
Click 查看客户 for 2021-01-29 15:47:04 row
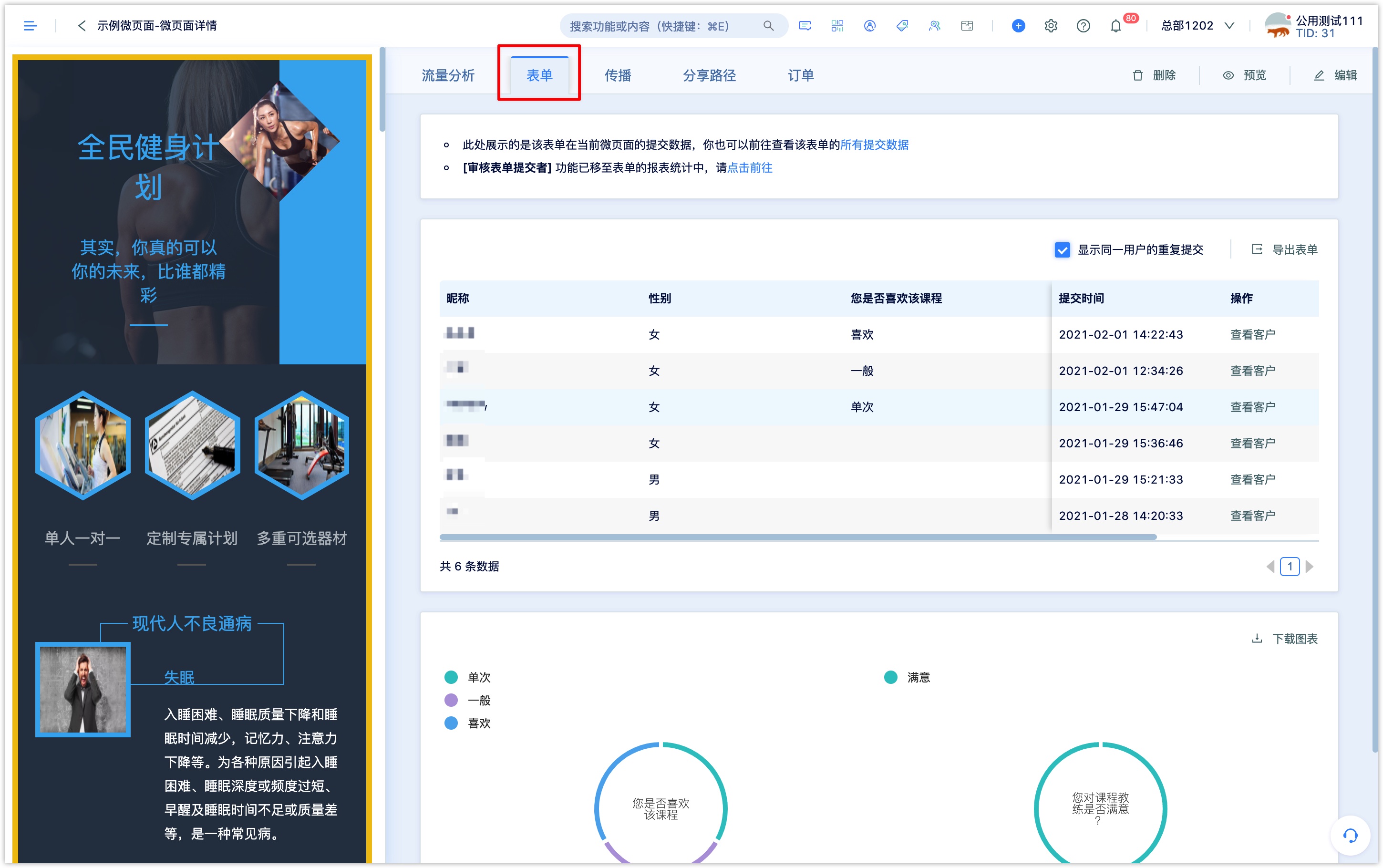point(1252,406)
